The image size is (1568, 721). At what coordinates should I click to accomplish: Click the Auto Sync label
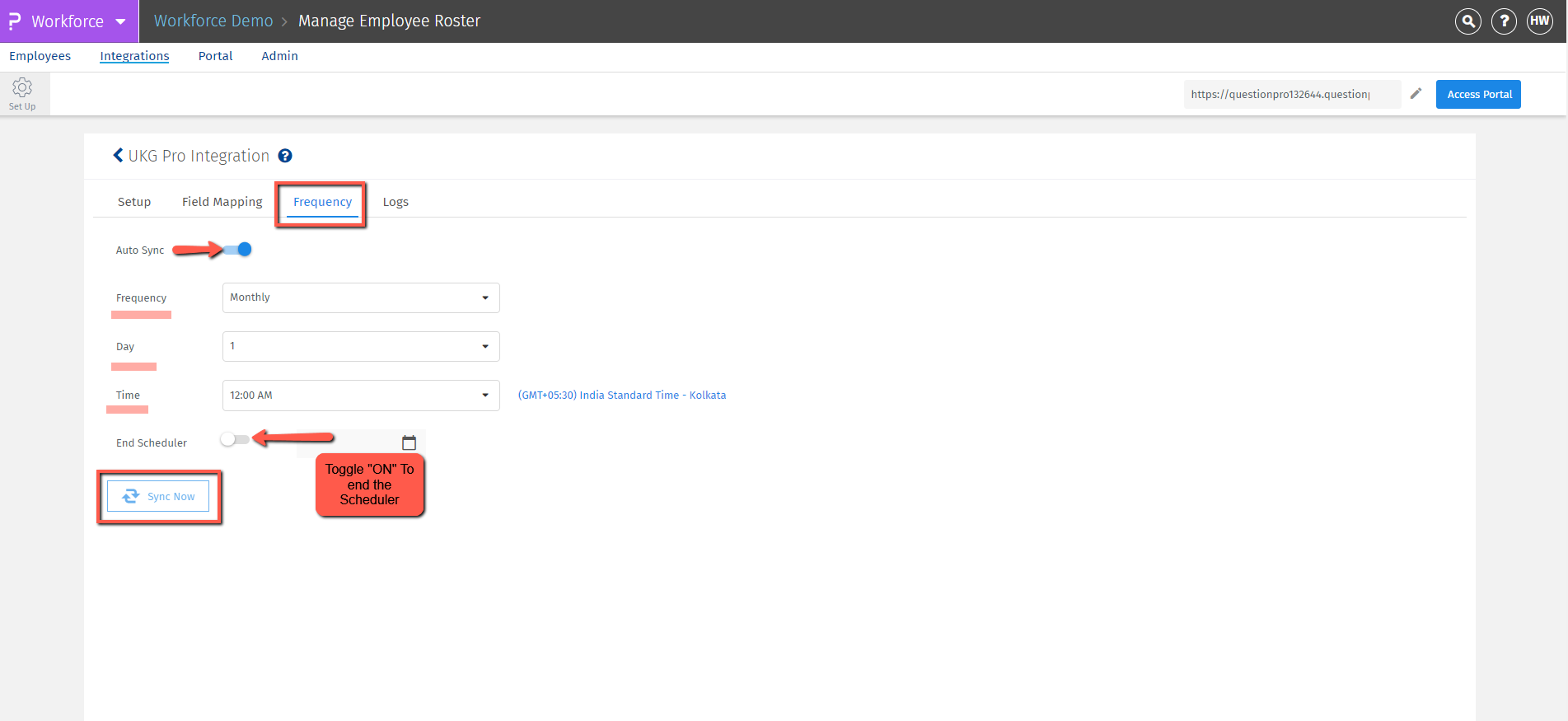[x=140, y=250]
